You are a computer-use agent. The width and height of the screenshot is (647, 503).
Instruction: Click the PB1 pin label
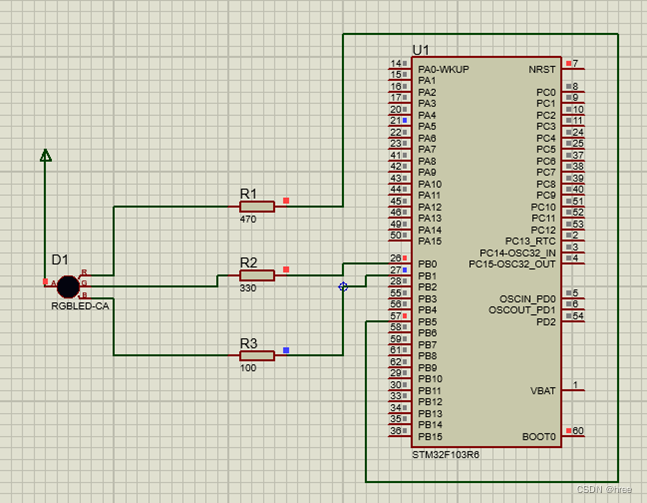point(427,276)
